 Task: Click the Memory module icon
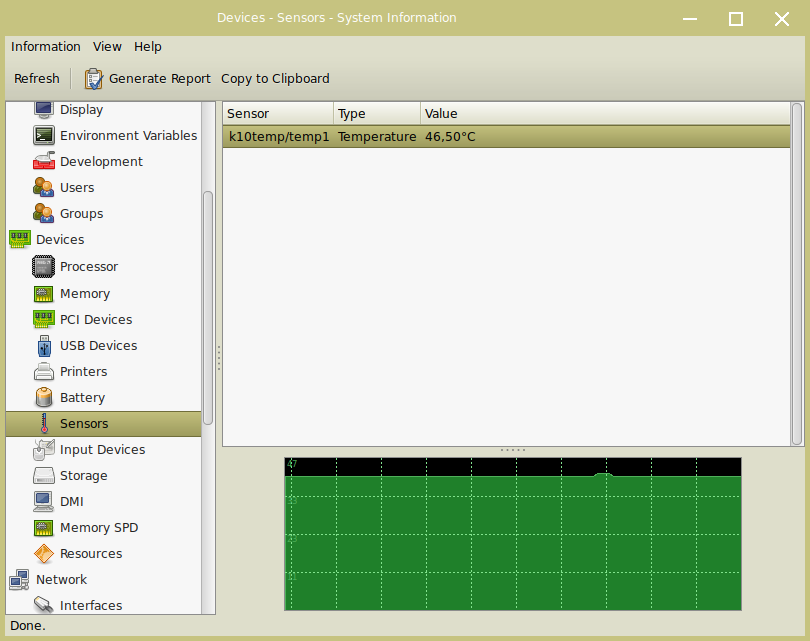click(44, 293)
